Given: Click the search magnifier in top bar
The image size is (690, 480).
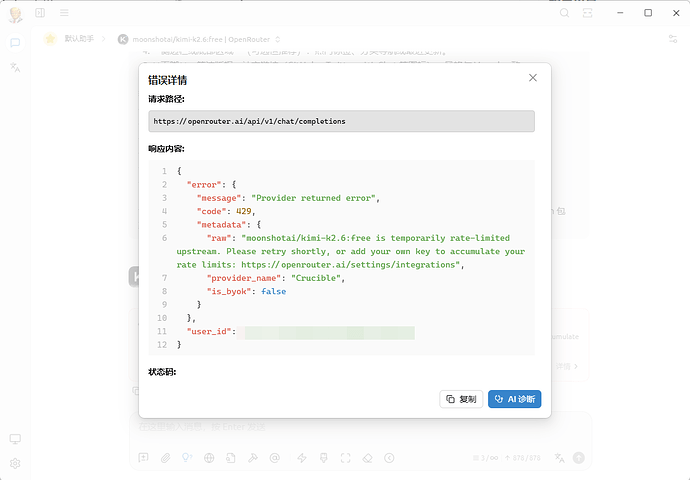Looking at the screenshot, I should click(564, 13).
